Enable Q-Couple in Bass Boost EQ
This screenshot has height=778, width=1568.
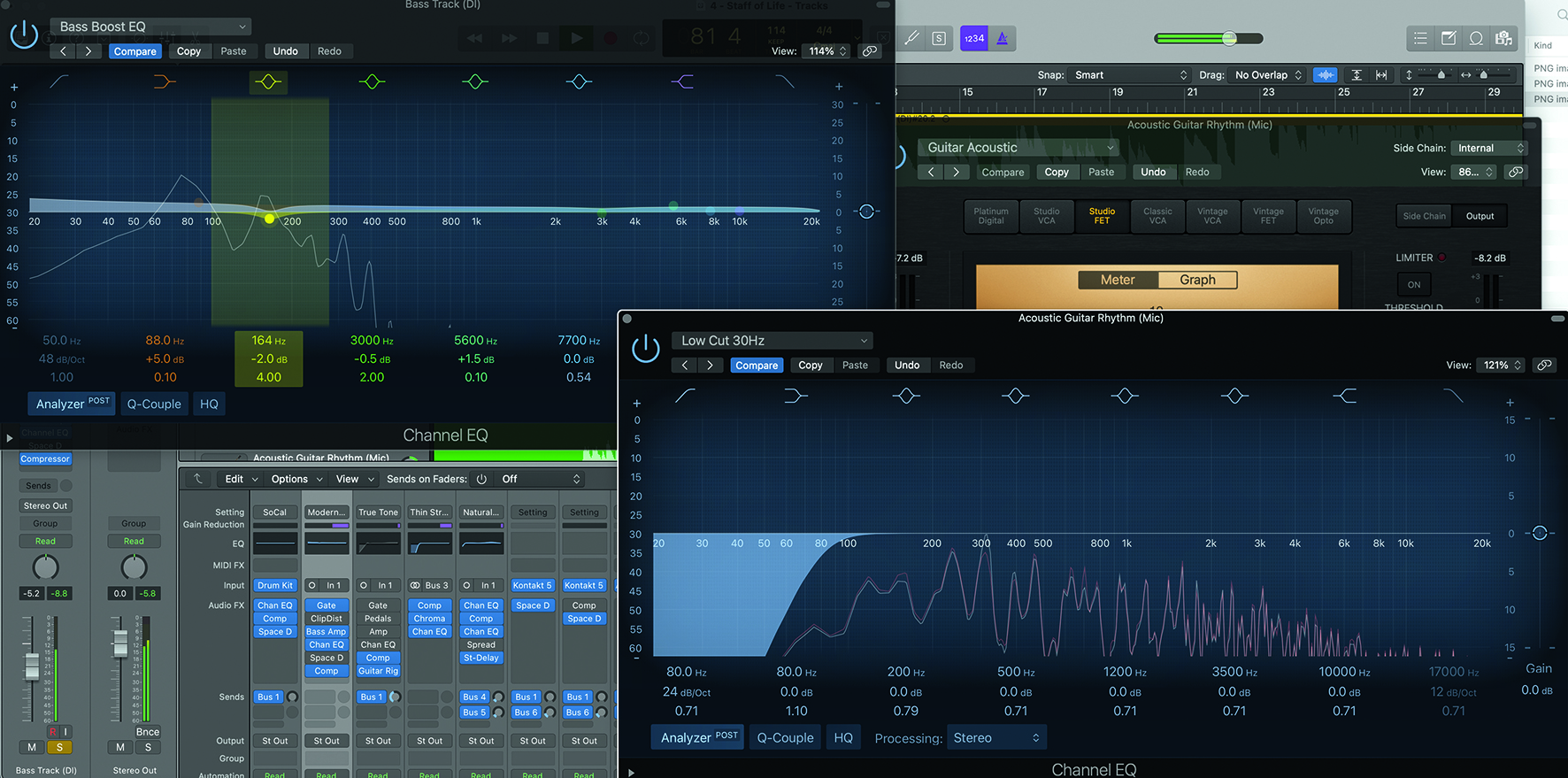[154, 404]
